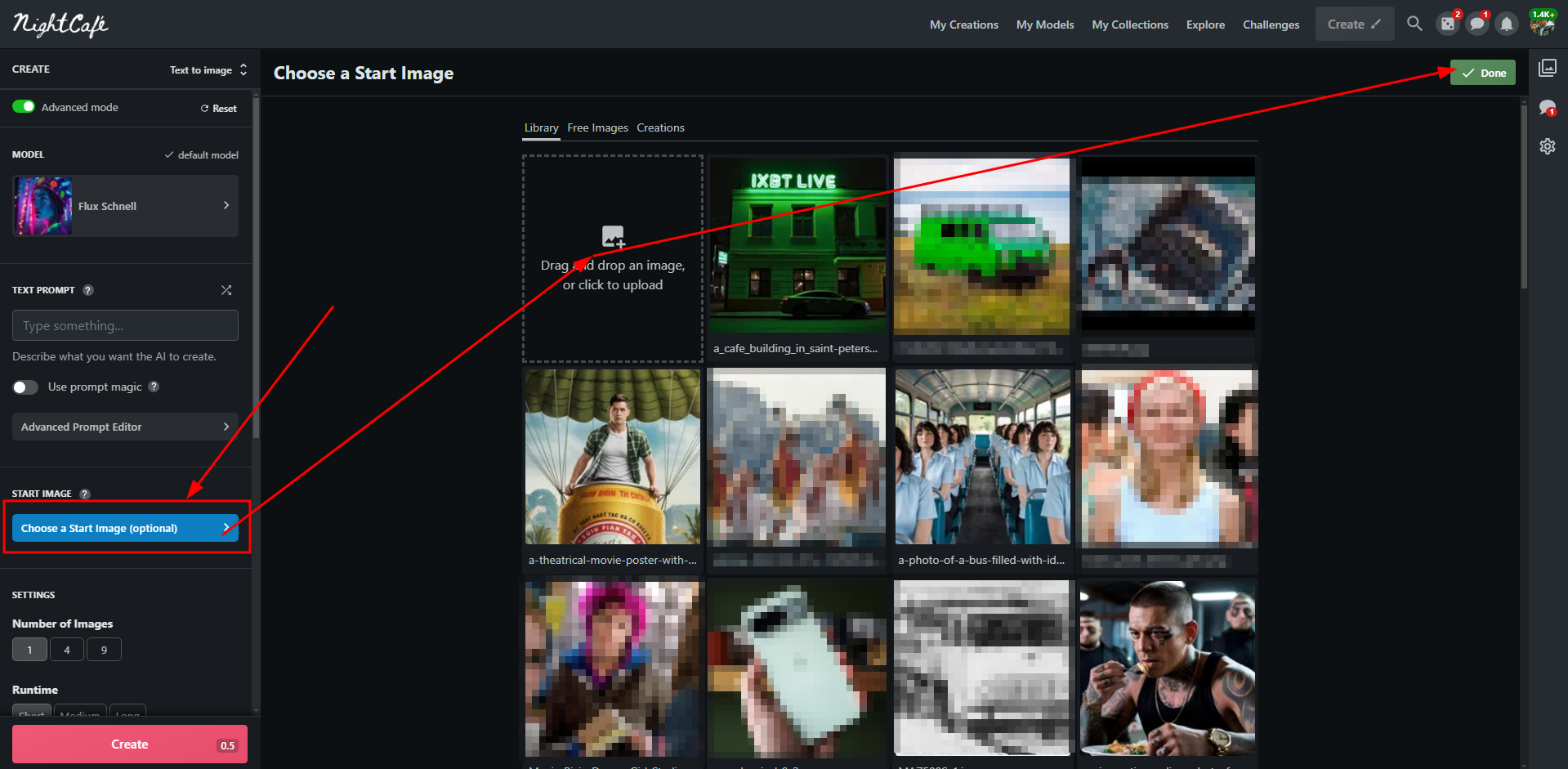Switch to the Creations tab

point(660,128)
